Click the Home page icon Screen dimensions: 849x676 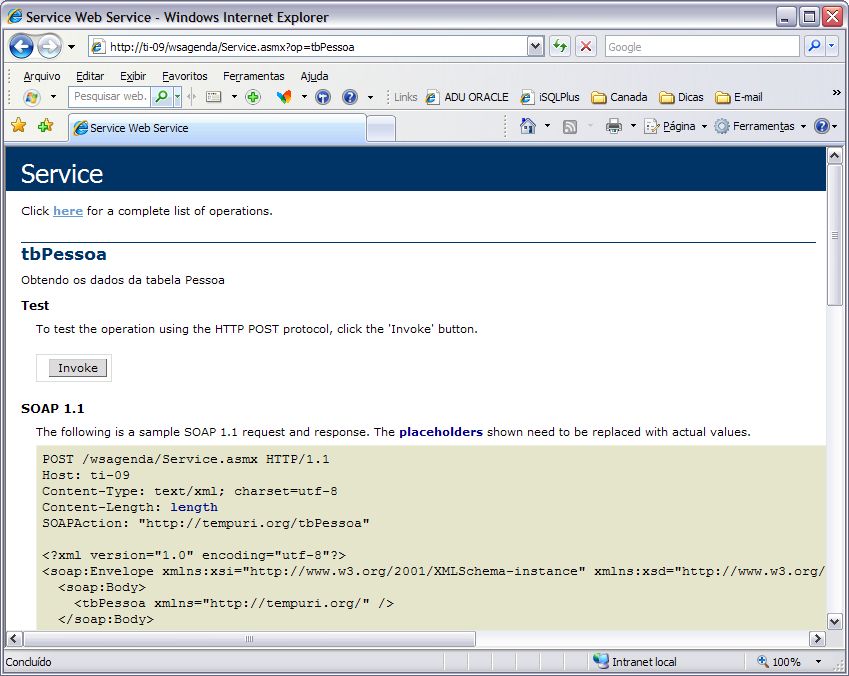click(527, 126)
